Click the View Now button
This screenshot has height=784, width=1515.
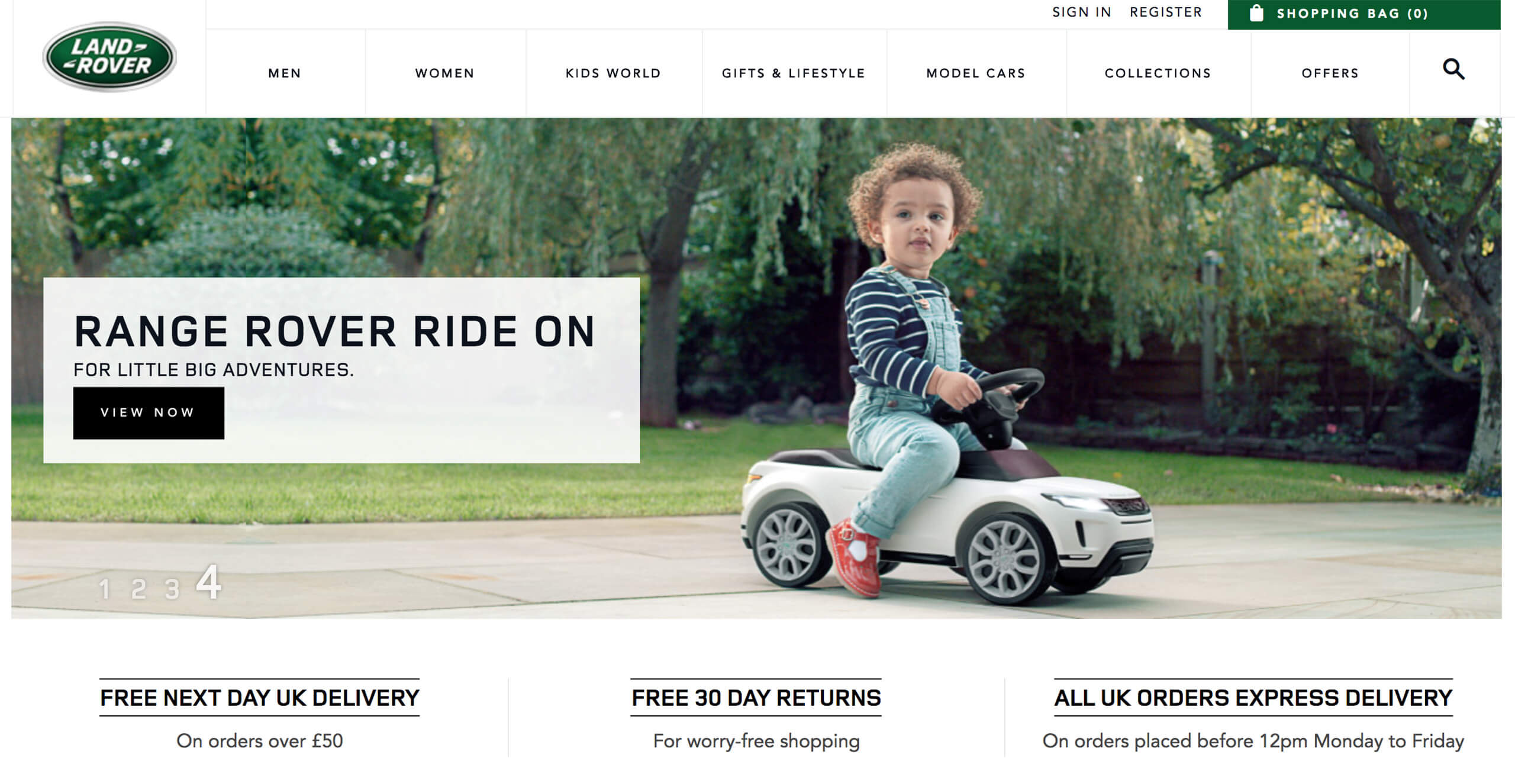(x=149, y=413)
